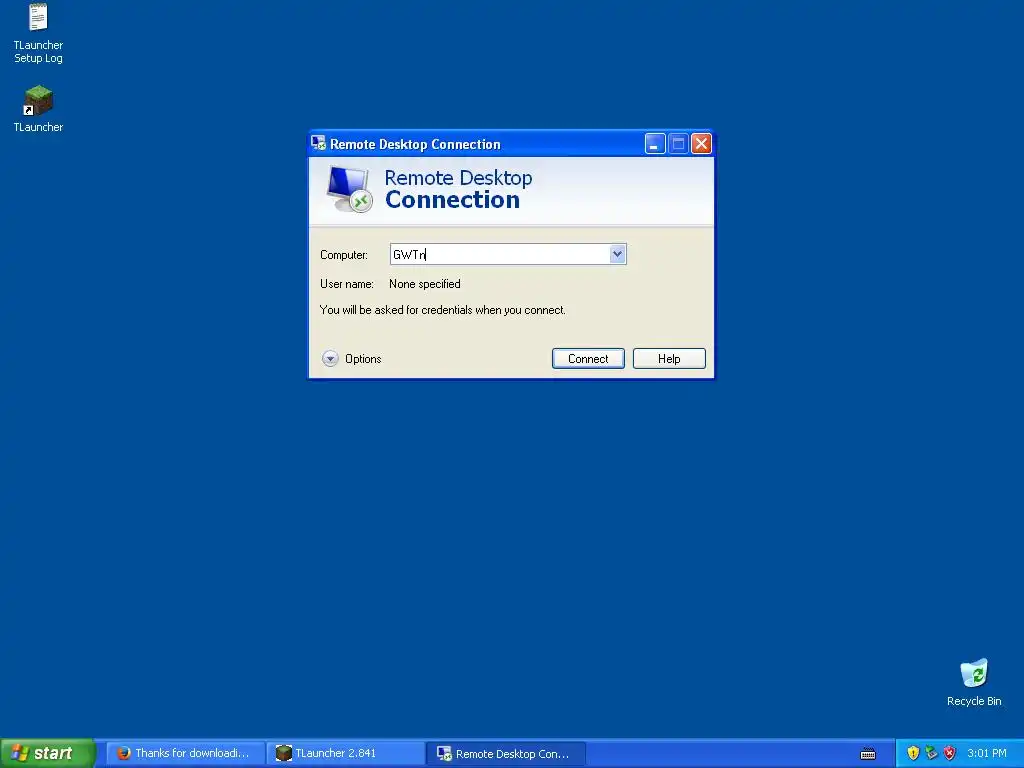Open the Windows start menu
Viewport: 1024px width, 768px height.
coord(48,753)
